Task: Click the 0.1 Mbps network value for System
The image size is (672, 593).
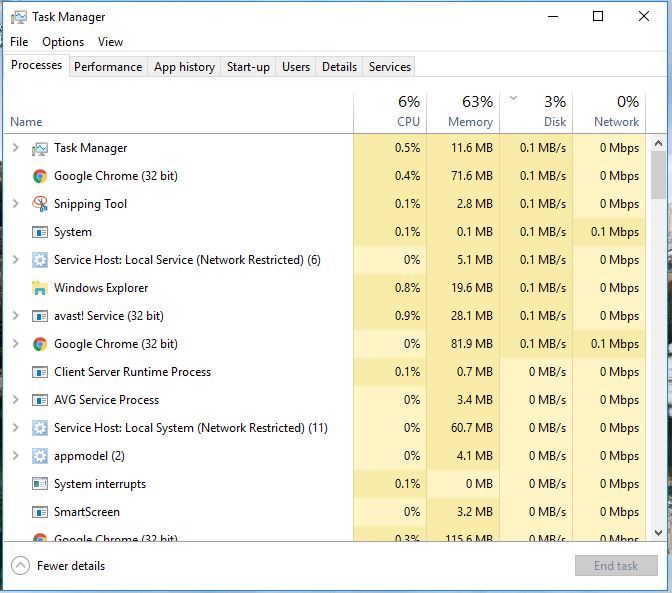Action: click(x=615, y=232)
